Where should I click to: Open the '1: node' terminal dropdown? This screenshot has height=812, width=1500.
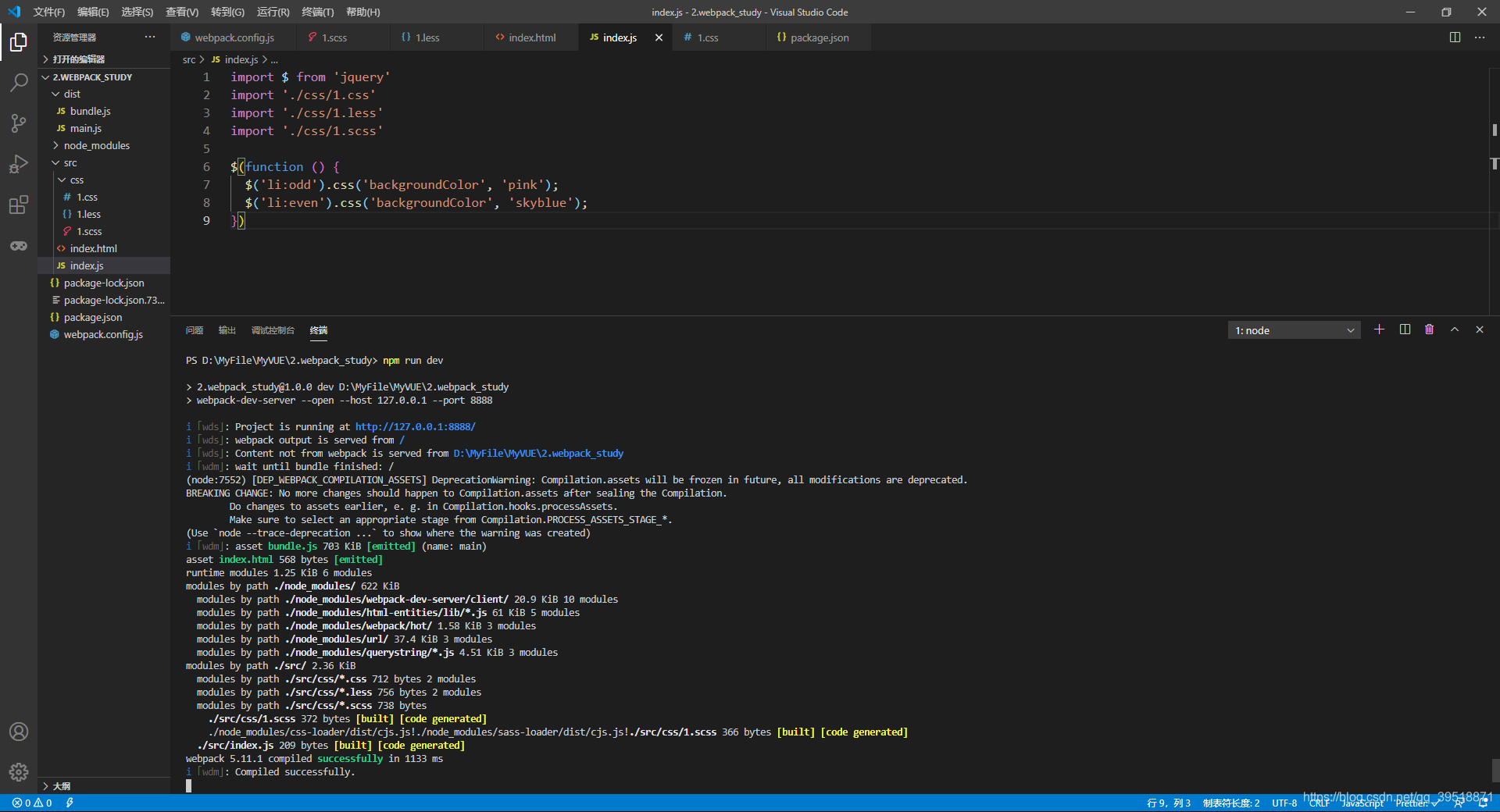1294,330
